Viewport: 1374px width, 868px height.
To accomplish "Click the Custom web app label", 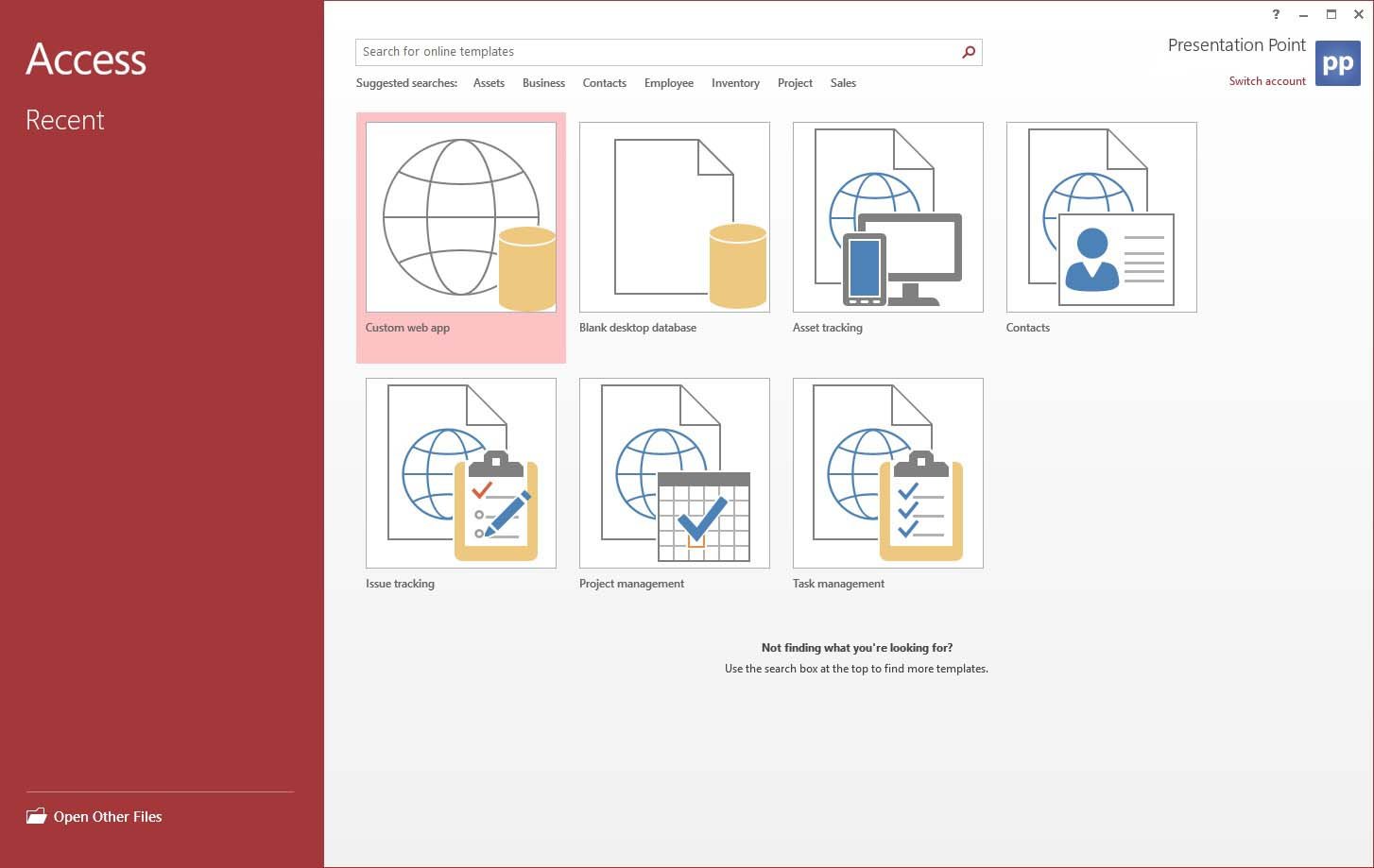I will (407, 328).
